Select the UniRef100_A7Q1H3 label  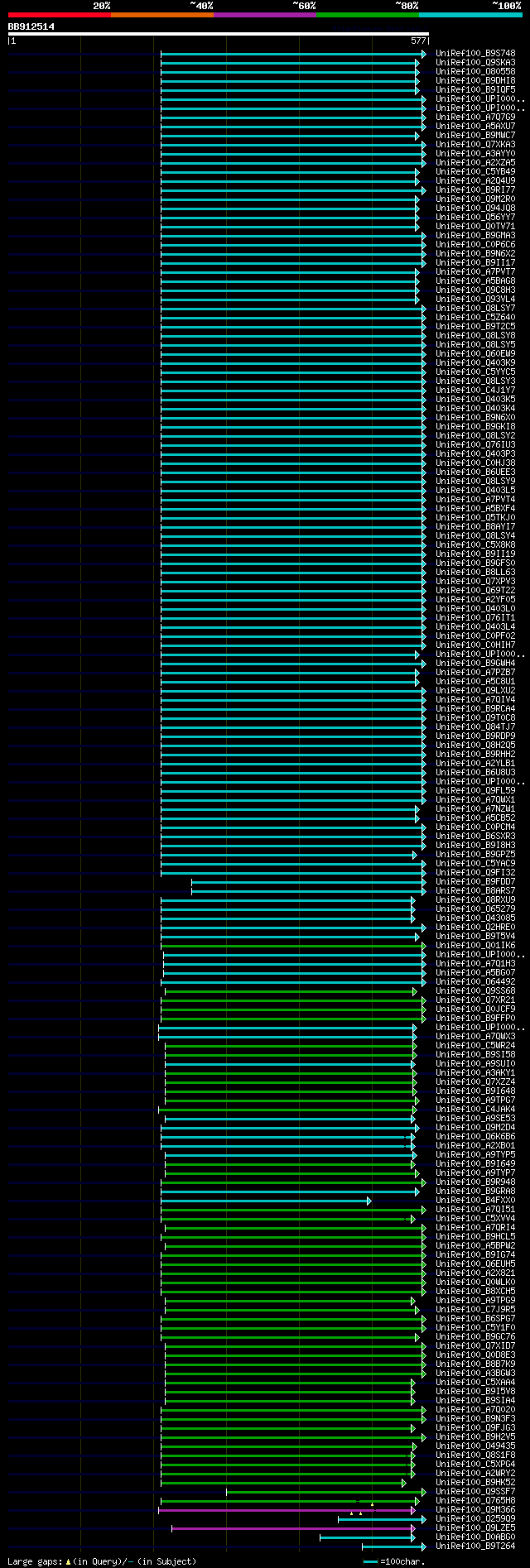(475, 964)
